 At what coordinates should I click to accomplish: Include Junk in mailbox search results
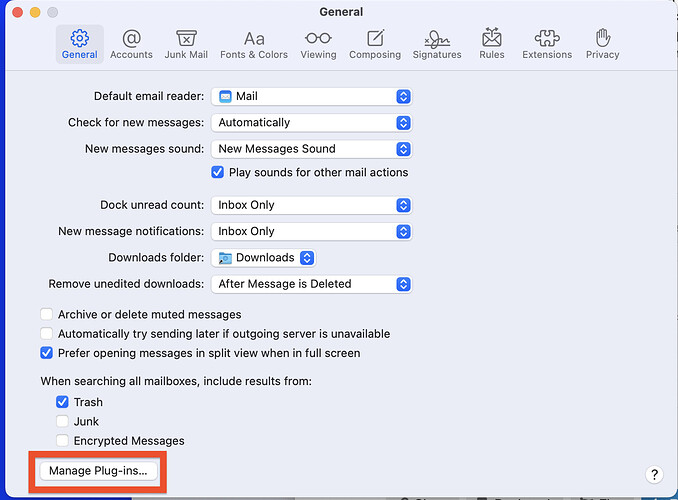click(63, 422)
